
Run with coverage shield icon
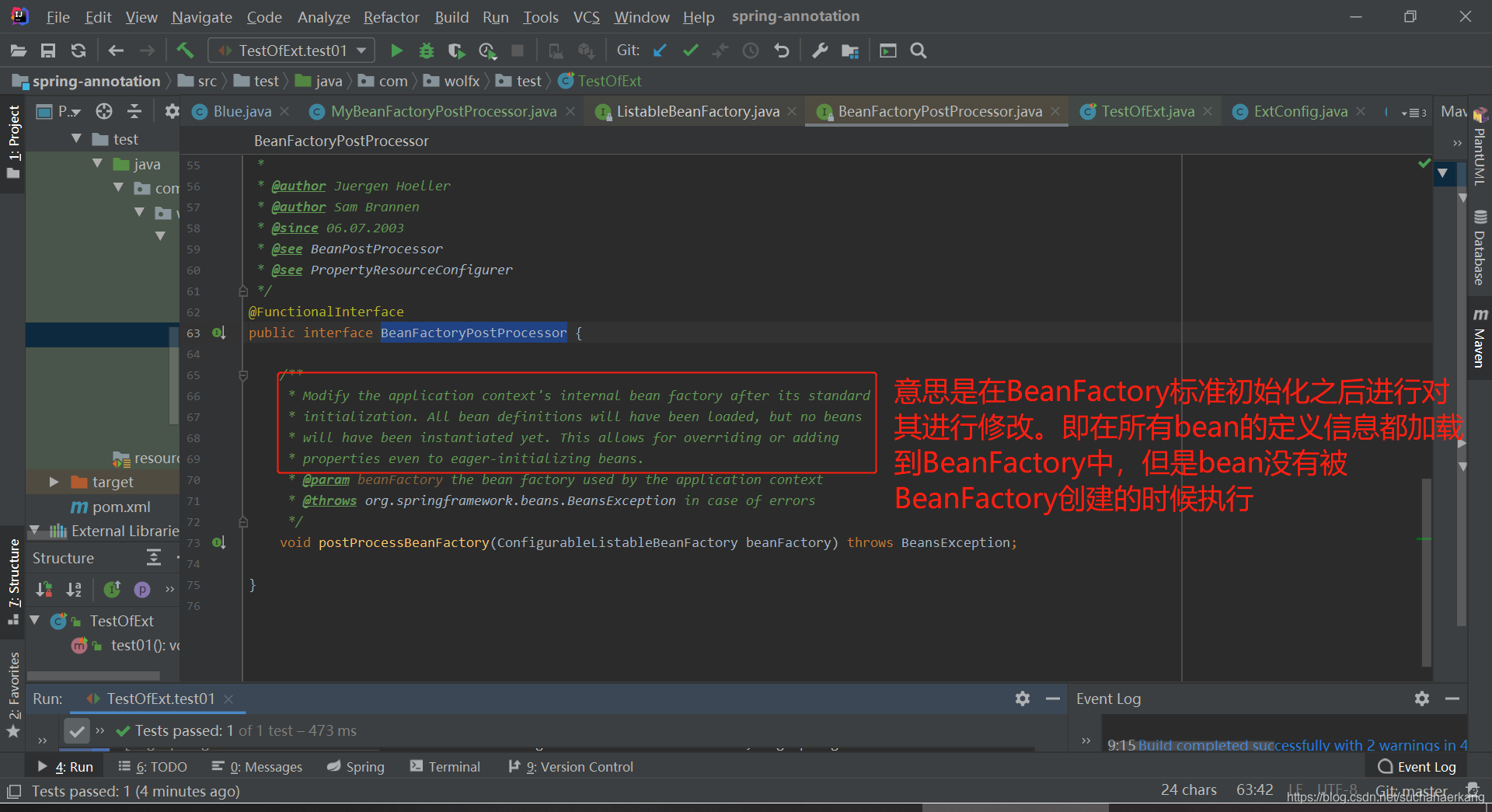[457, 51]
